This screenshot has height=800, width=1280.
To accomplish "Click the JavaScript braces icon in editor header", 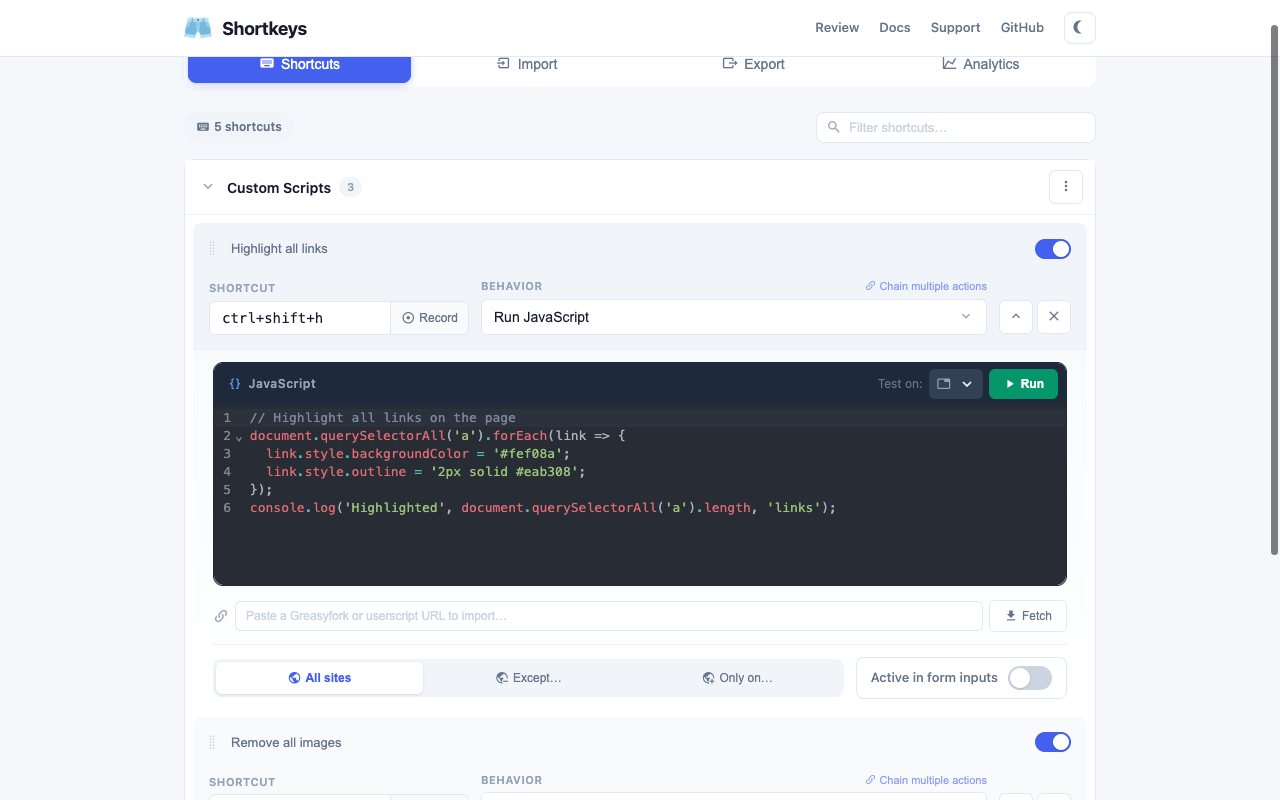I will (235, 384).
